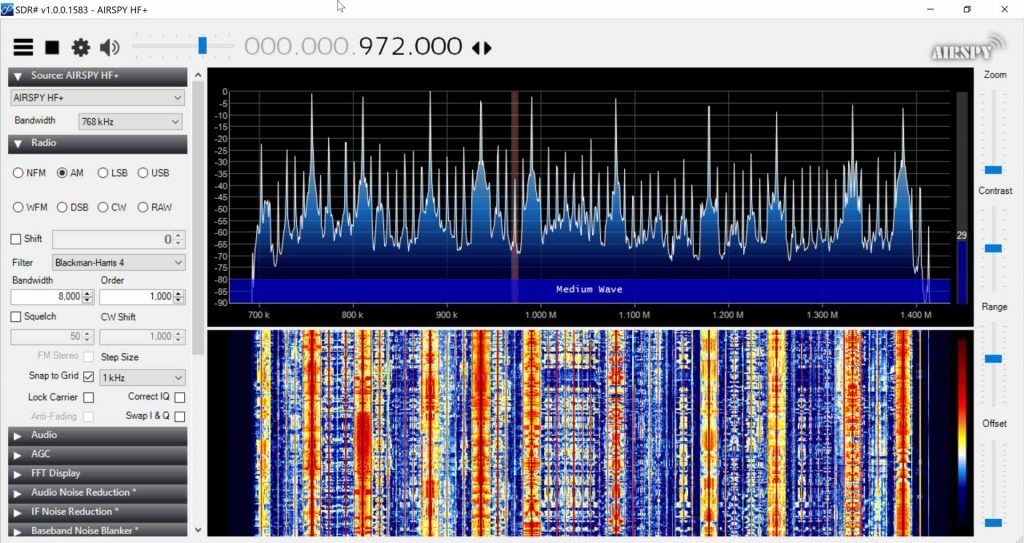Select the NFM radio mode
The height and width of the screenshot is (543, 1024).
click(18, 173)
